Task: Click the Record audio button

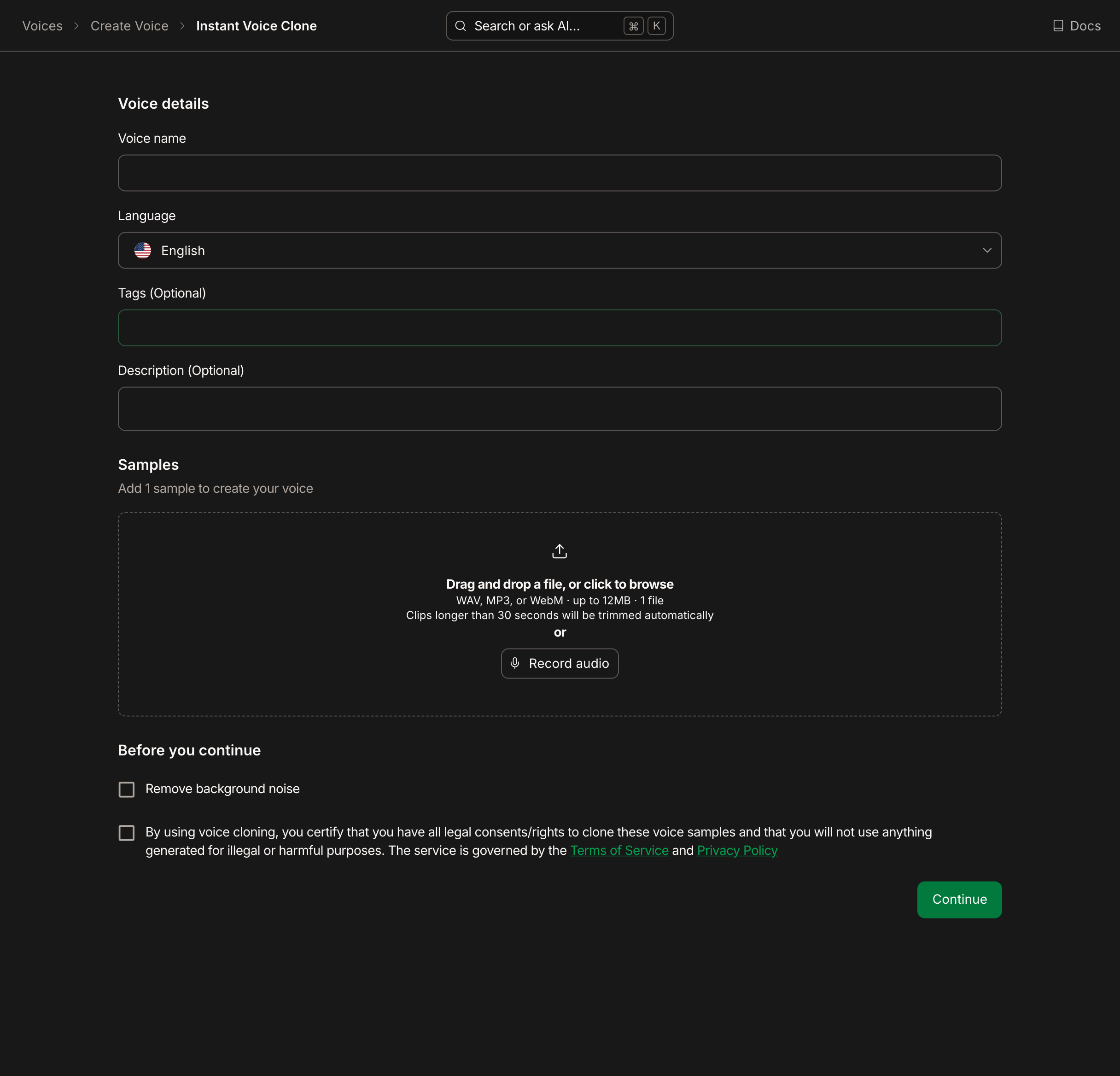Action: (560, 663)
